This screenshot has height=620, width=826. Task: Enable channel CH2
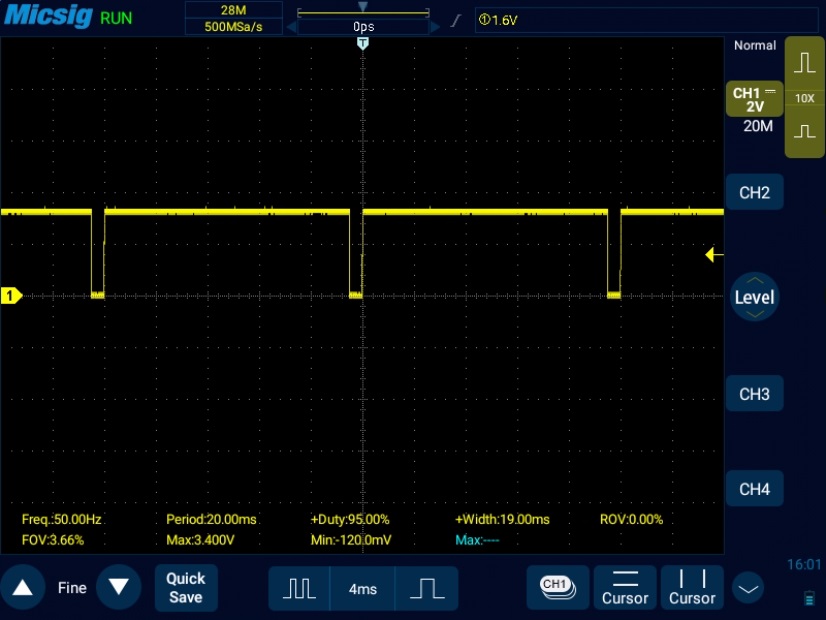click(x=754, y=193)
